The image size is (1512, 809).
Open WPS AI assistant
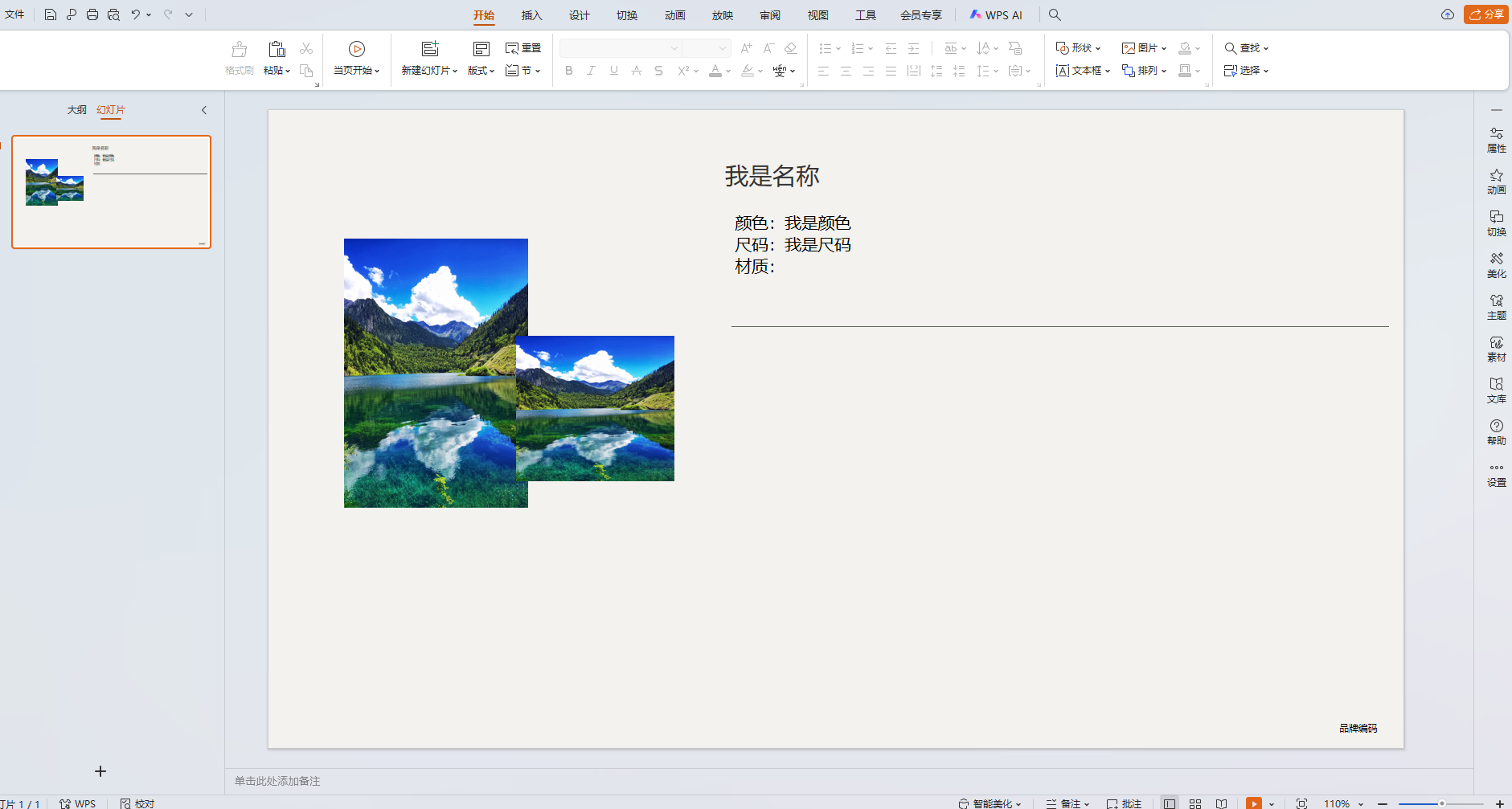995,14
